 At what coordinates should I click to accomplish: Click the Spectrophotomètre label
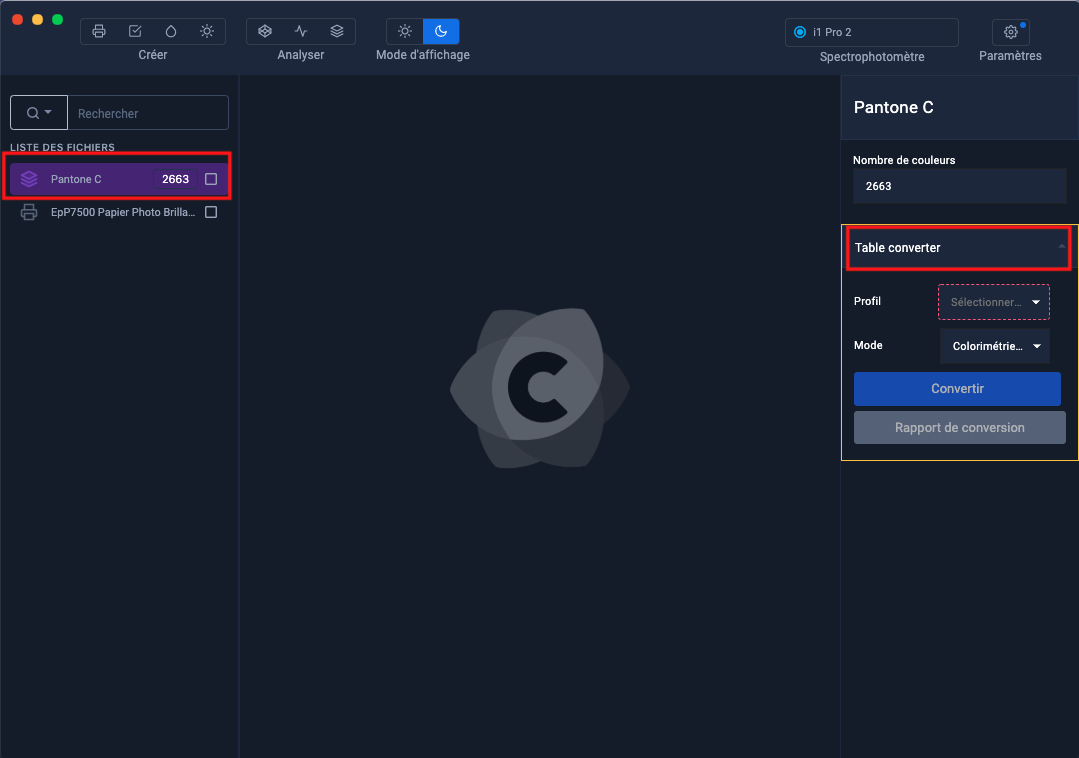(x=872, y=56)
